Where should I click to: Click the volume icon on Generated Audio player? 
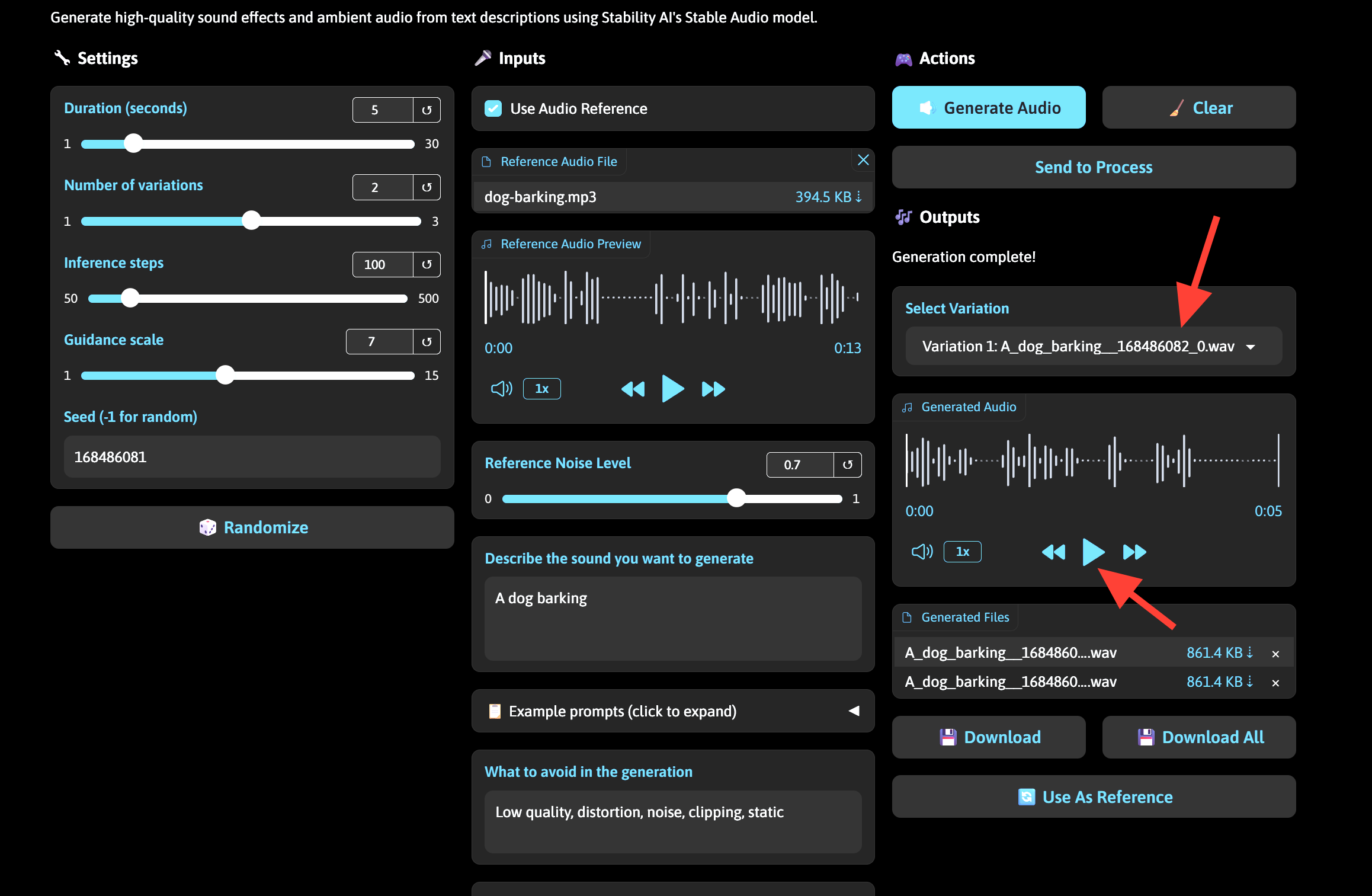point(922,551)
